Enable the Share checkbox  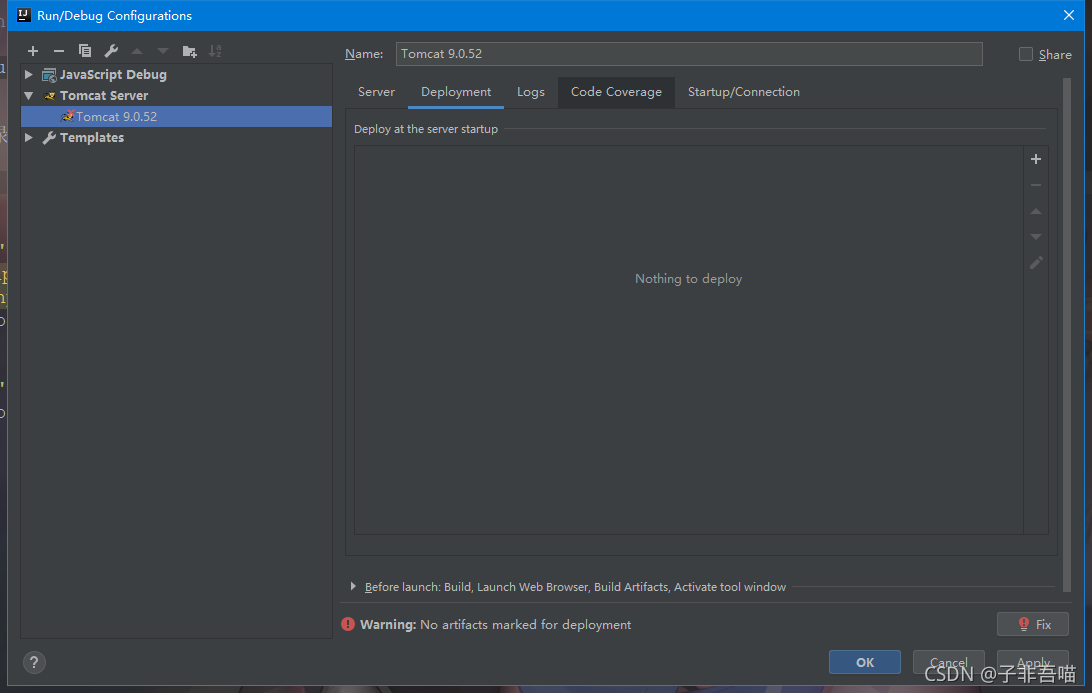pyautogui.click(x=1025, y=54)
